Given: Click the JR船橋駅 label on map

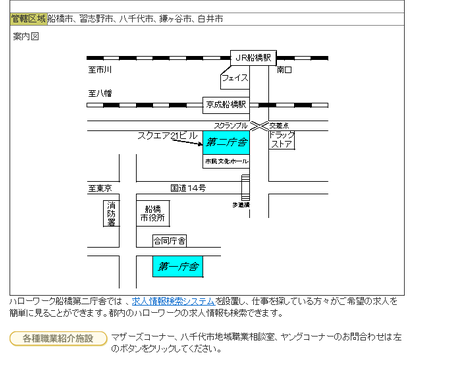Looking at the screenshot, I should (x=253, y=58).
